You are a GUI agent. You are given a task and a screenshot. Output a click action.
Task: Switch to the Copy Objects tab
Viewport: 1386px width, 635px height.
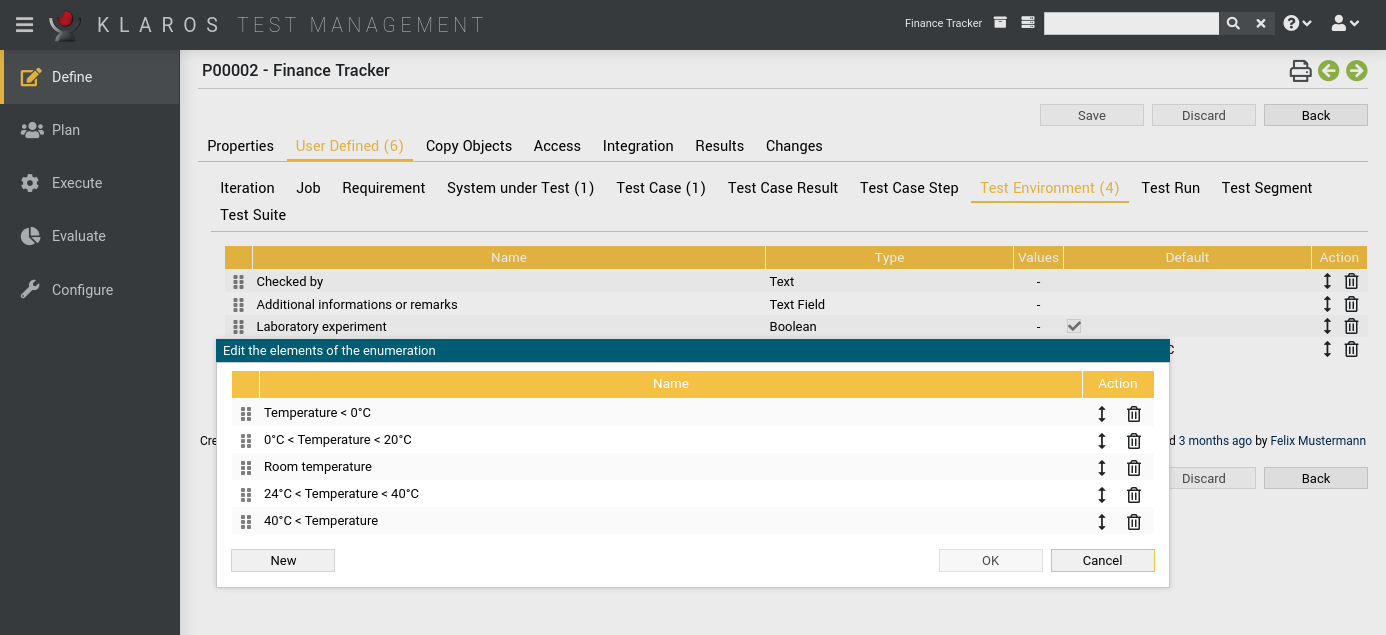tap(469, 146)
